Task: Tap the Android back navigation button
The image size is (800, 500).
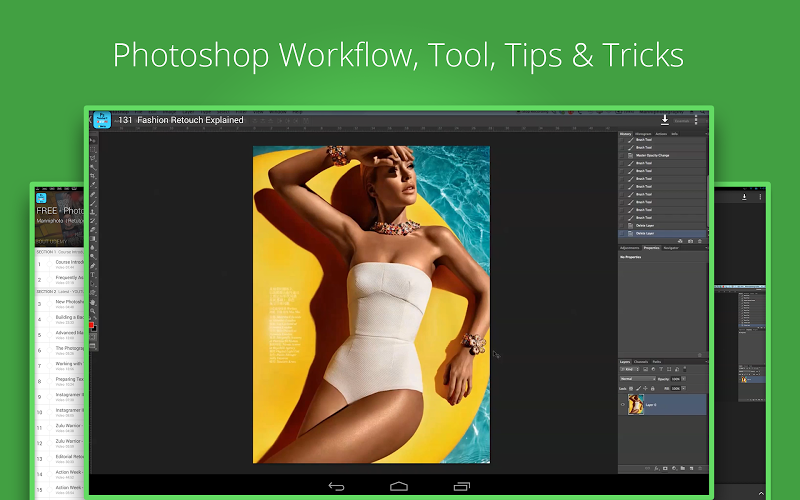Action: [336, 486]
